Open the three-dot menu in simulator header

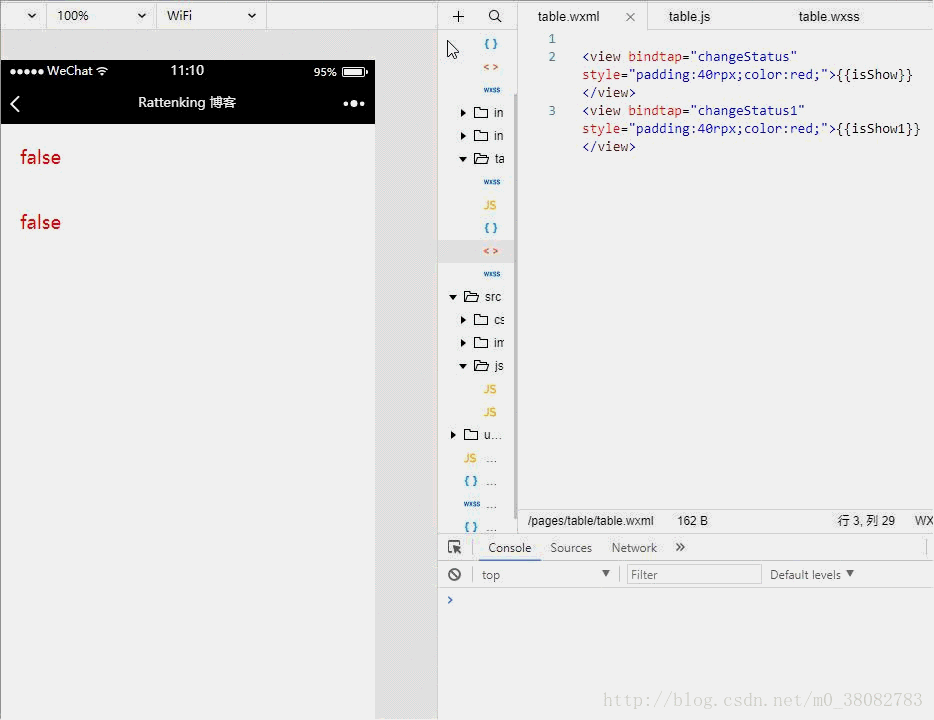coord(354,104)
